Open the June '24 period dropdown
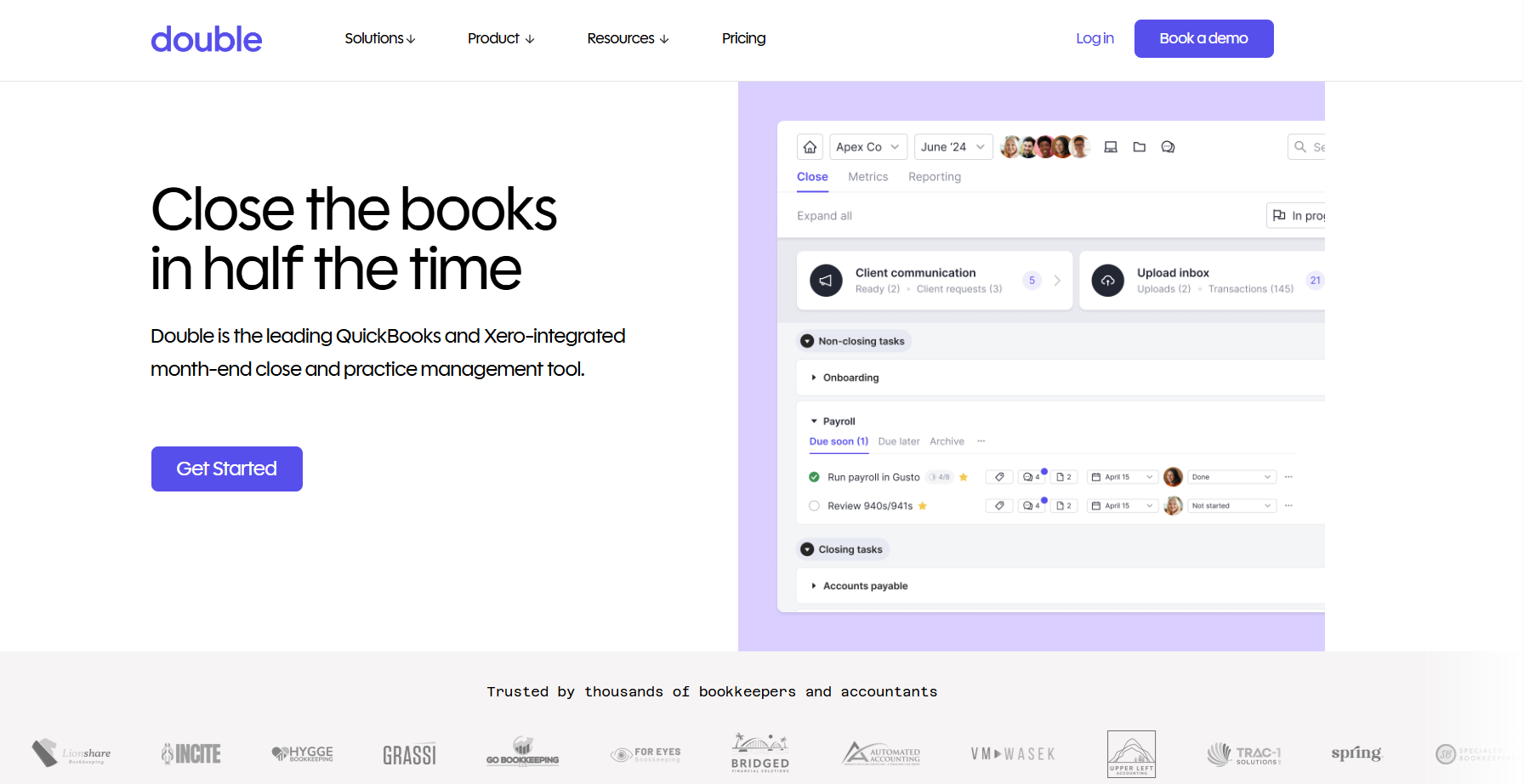The width and height of the screenshot is (1524, 784). click(x=953, y=147)
